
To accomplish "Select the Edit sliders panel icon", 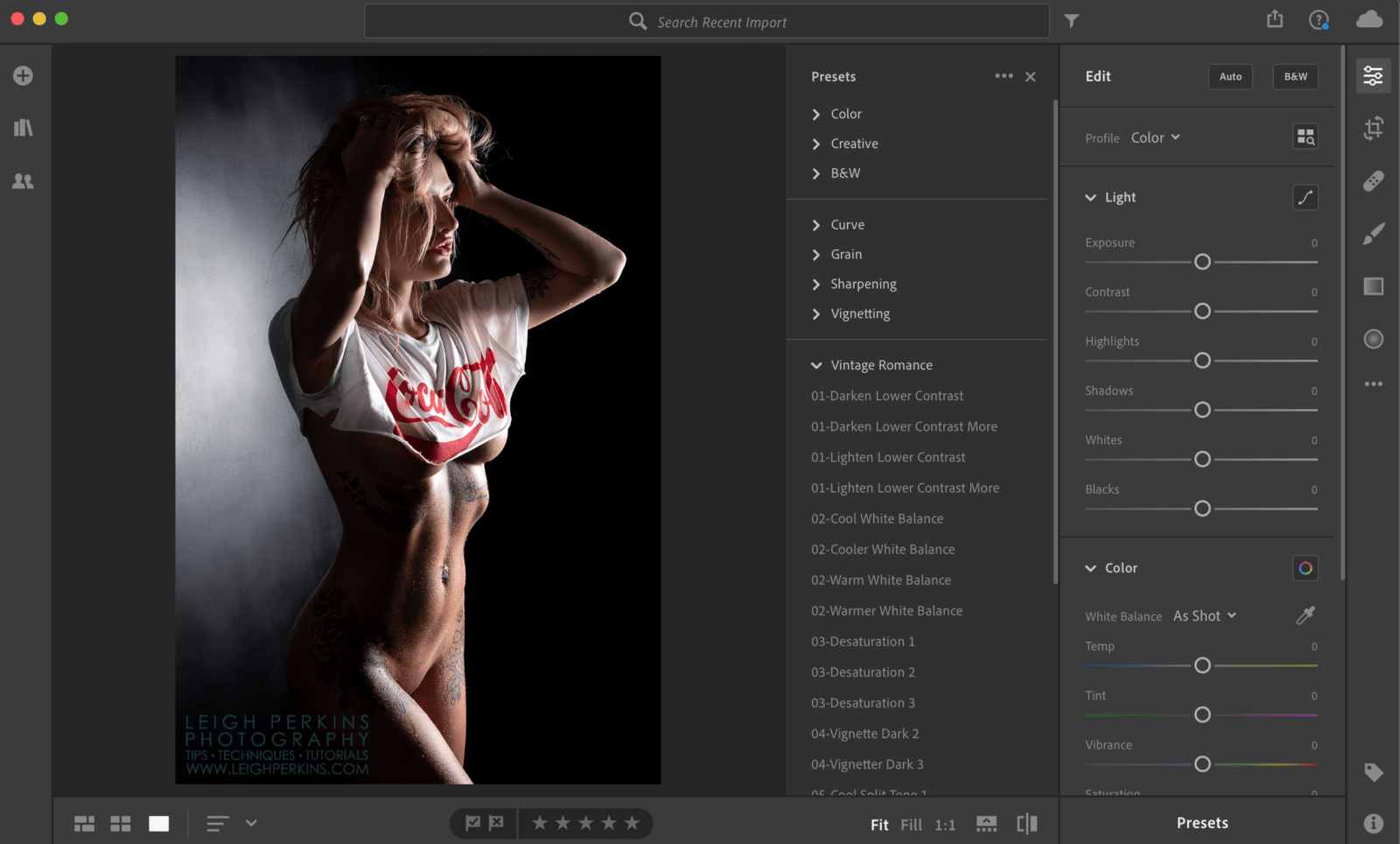I will [x=1373, y=76].
